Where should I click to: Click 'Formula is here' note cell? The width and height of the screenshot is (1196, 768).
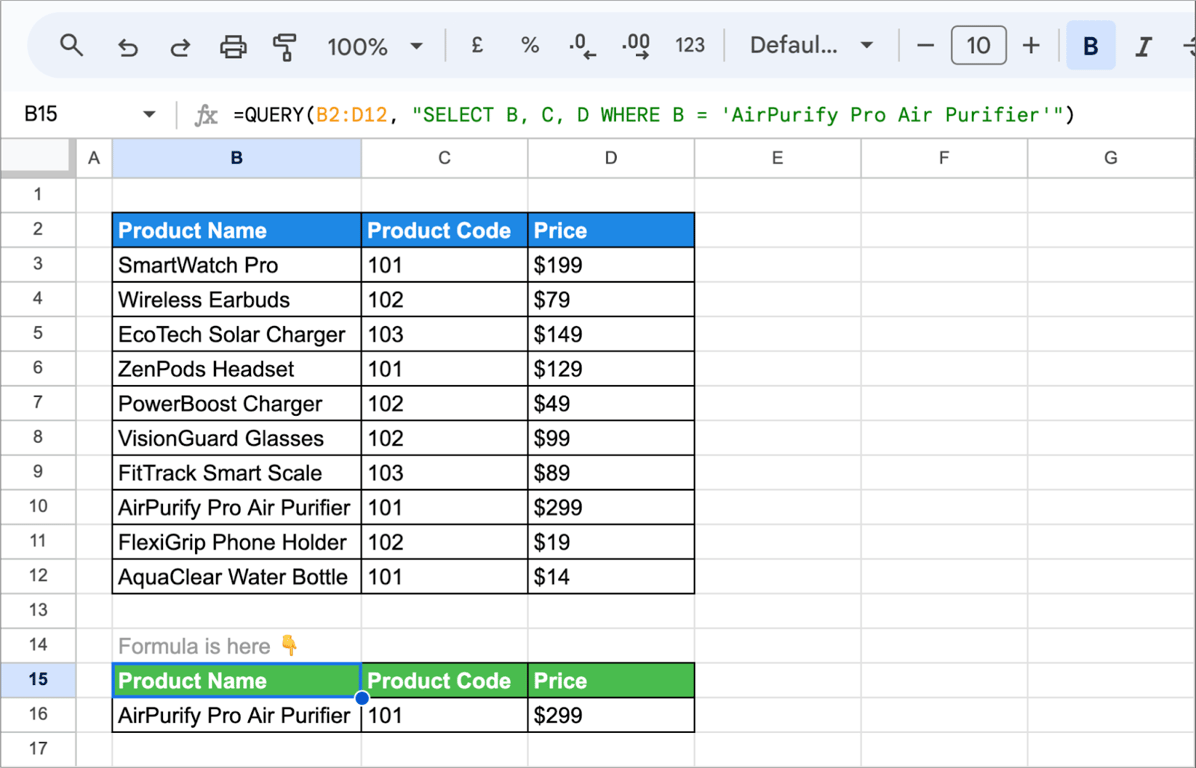(x=236, y=646)
